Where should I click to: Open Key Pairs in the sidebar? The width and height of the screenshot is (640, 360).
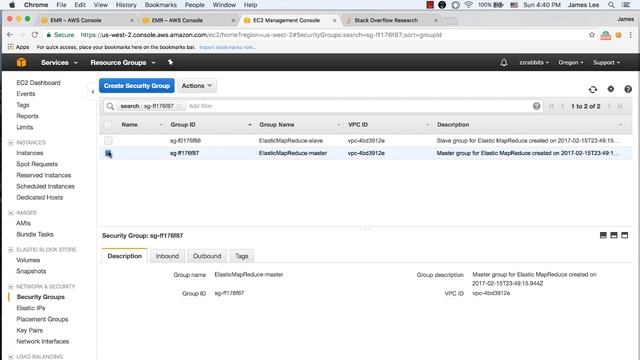click(x=29, y=330)
